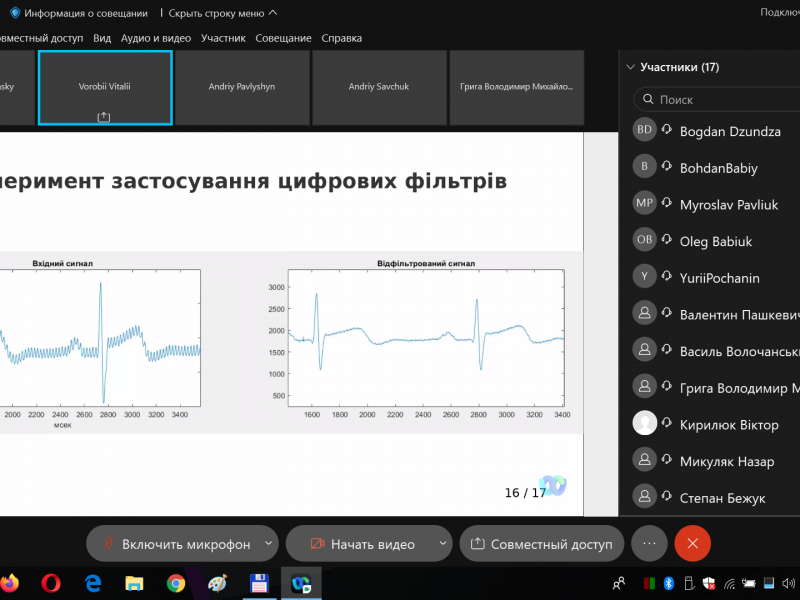The height and width of the screenshot is (600, 800).
Task: Launch Google Chrome from the taskbar
Action: pyautogui.click(x=176, y=582)
